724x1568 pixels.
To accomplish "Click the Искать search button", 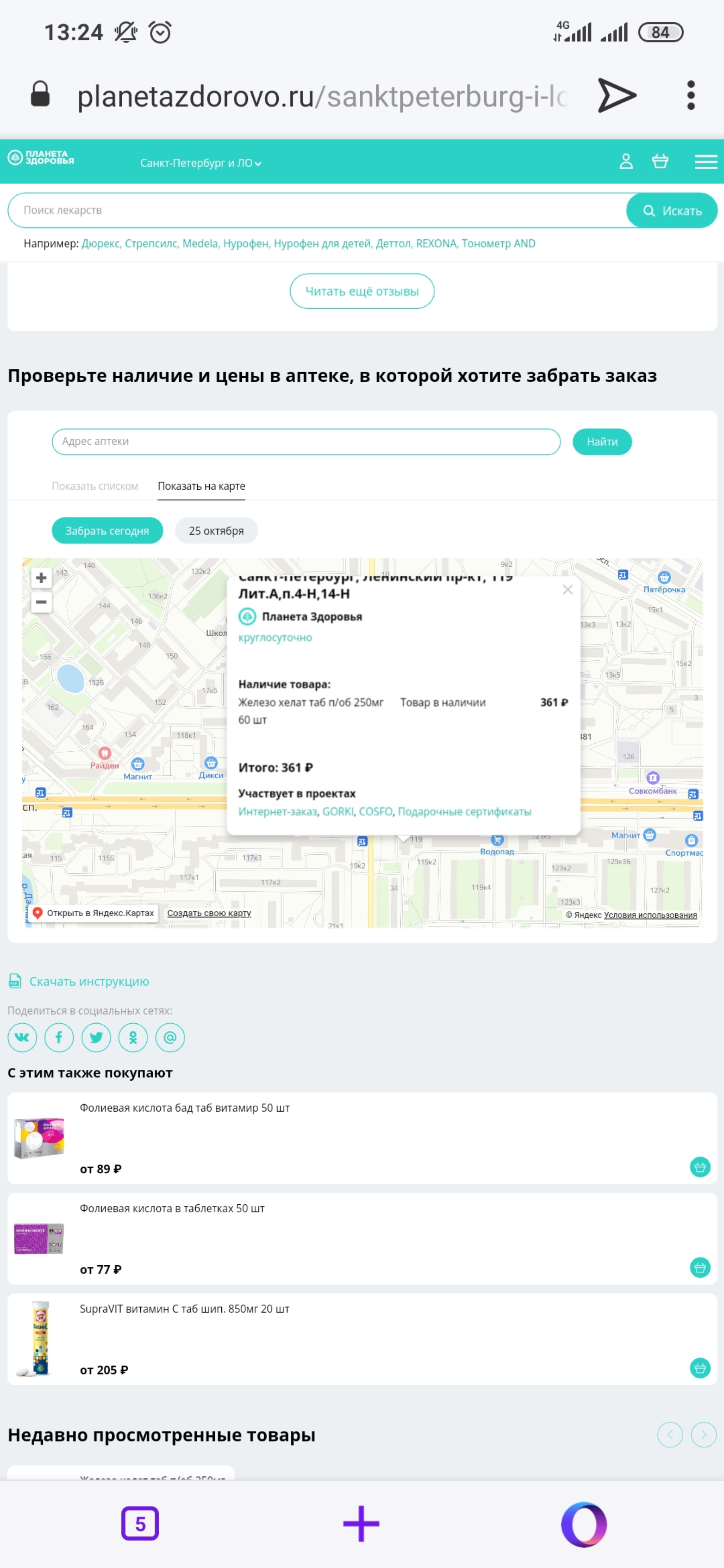I will (x=672, y=211).
